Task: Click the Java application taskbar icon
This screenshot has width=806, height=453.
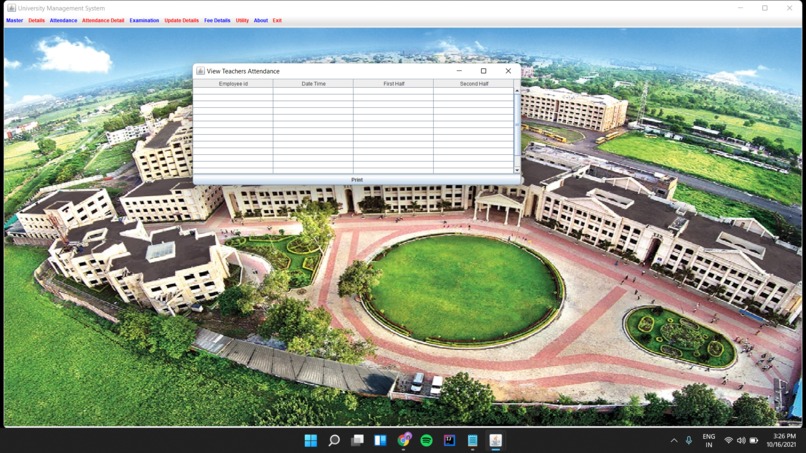Action: point(496,440)
